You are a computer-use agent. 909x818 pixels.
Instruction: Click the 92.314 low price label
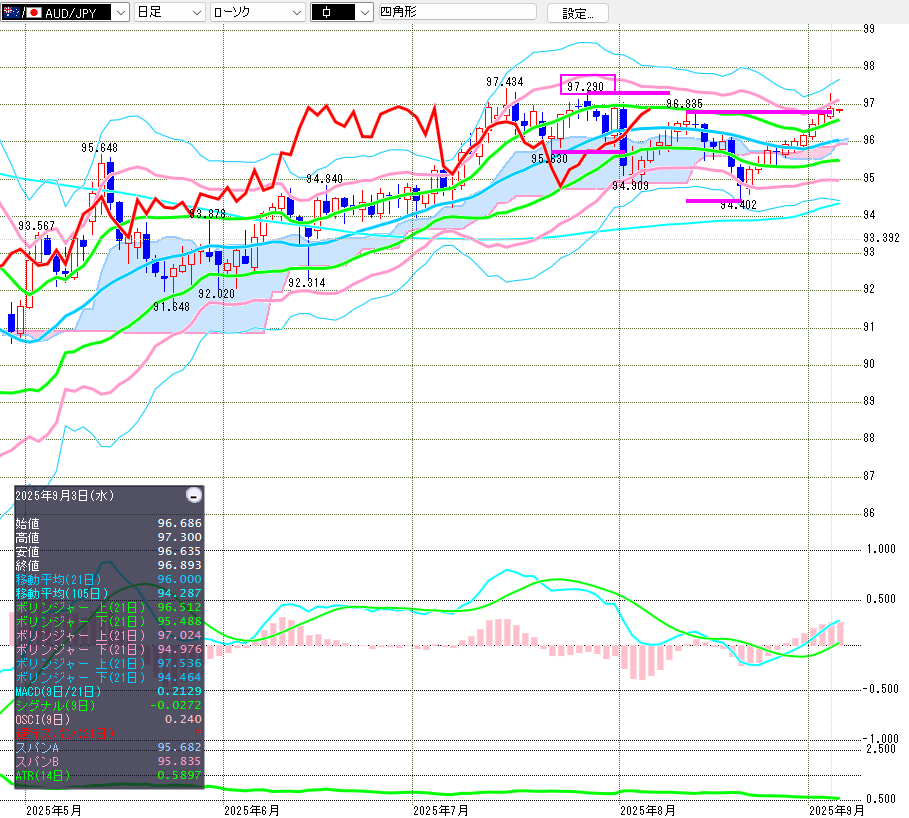307,283
